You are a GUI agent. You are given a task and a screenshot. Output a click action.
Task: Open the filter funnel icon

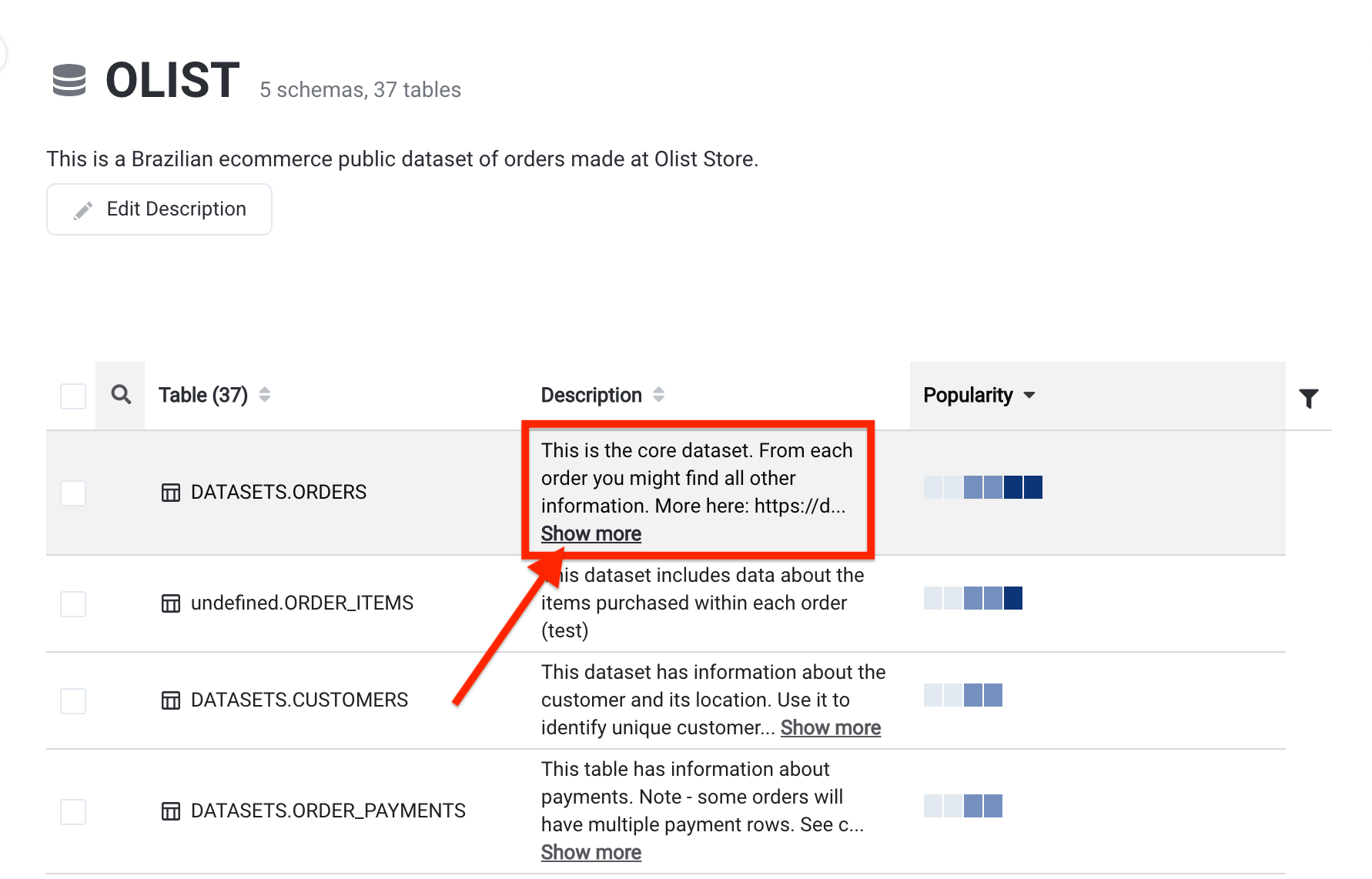point(1308,398)
